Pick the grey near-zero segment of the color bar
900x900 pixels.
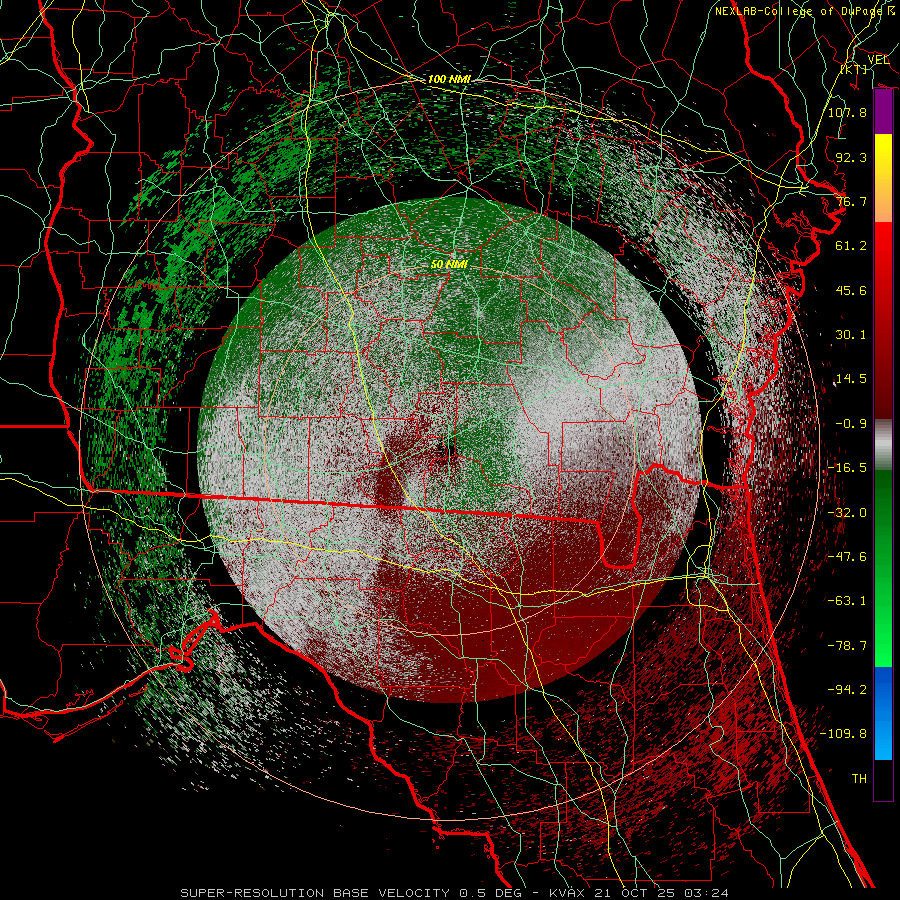tap(883, 445)
